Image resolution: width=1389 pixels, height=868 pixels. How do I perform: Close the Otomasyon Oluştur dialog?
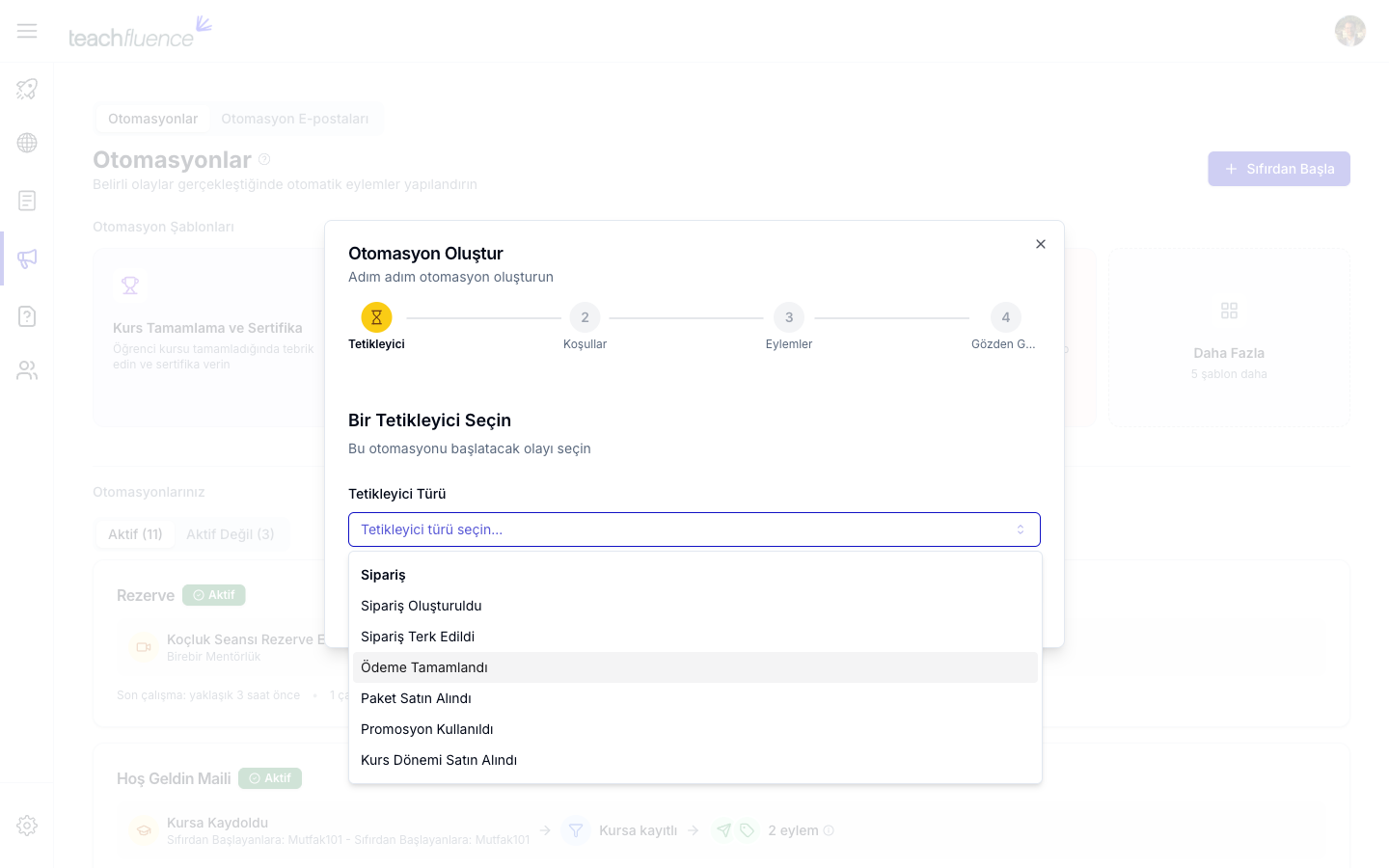pos(1041,244)
